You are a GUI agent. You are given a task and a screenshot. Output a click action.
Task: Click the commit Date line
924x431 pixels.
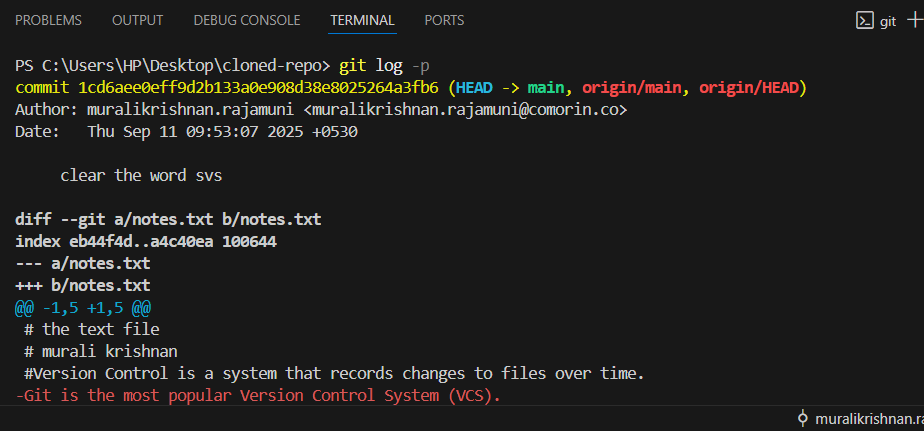[186, 131]
